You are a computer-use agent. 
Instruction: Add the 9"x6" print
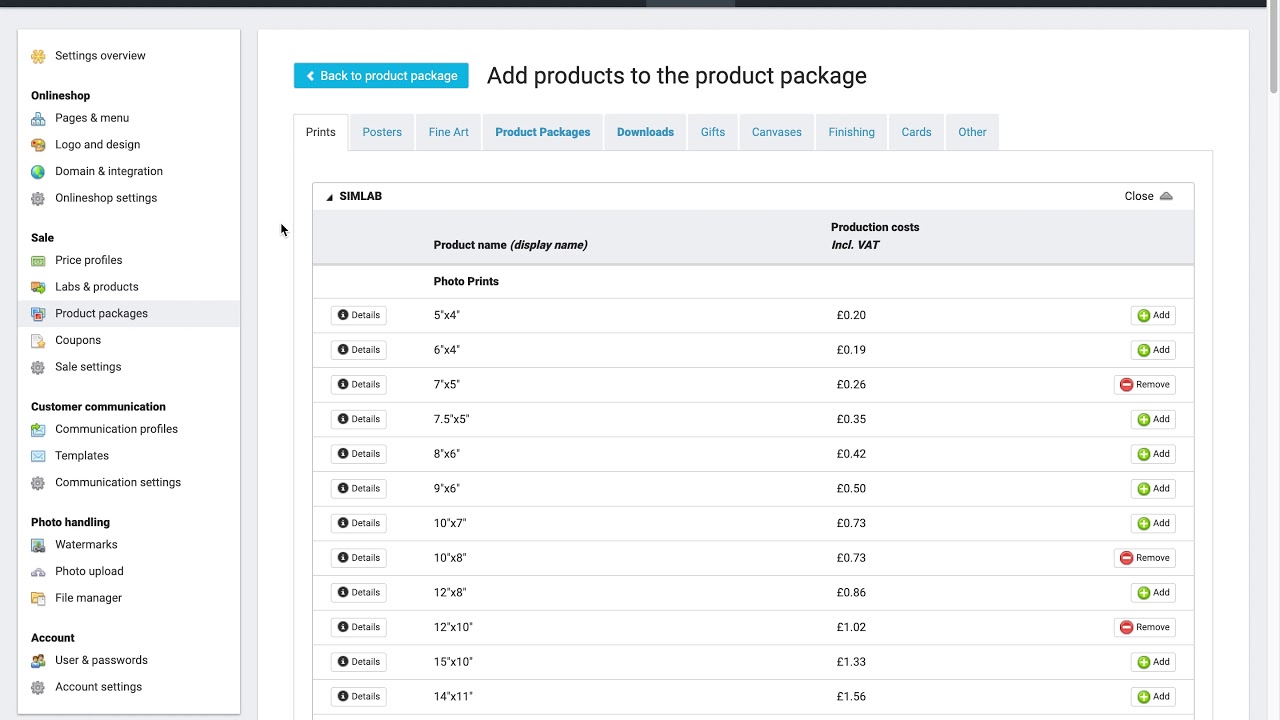pos(1153,489)
